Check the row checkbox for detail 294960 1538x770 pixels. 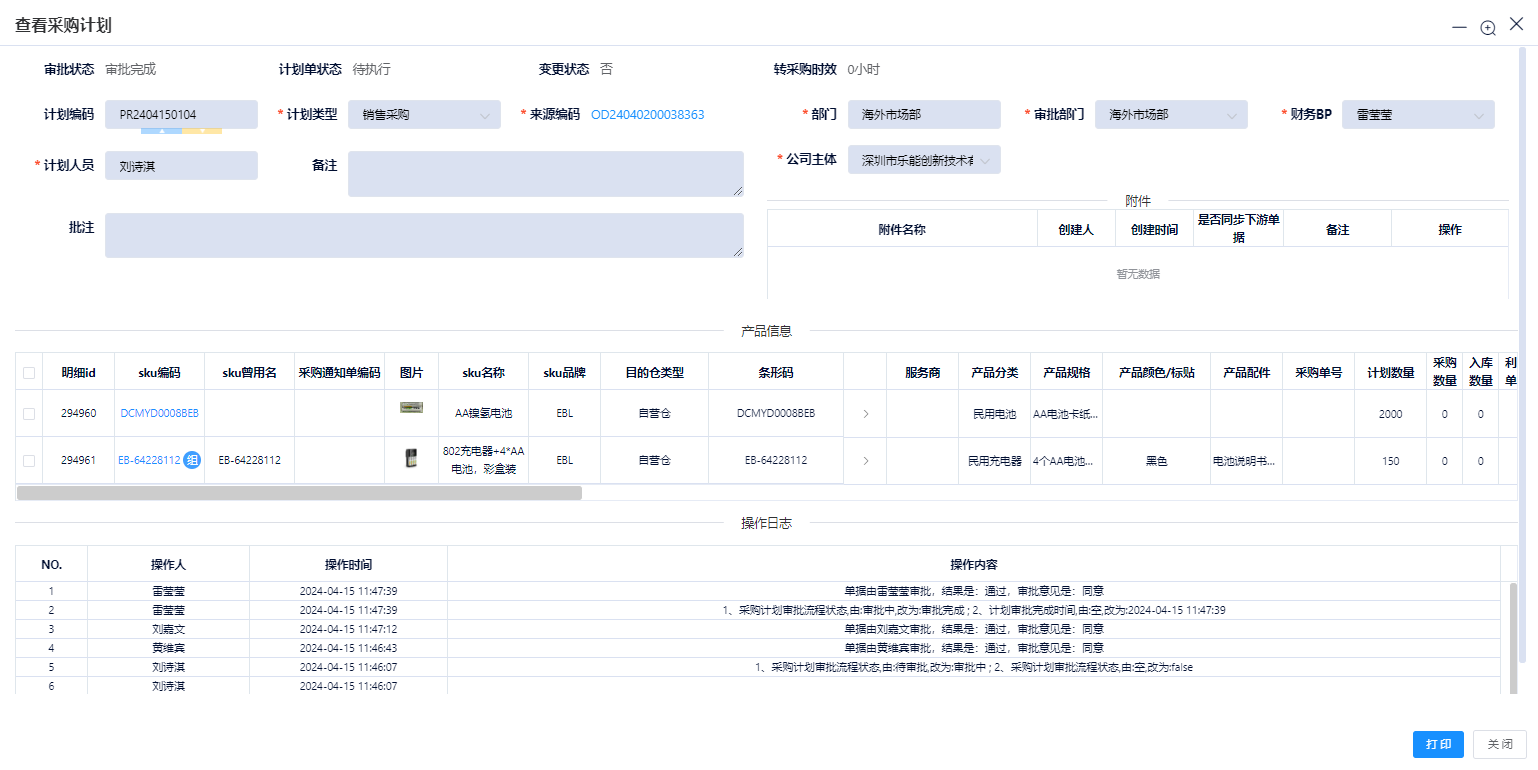click(29, 412)
